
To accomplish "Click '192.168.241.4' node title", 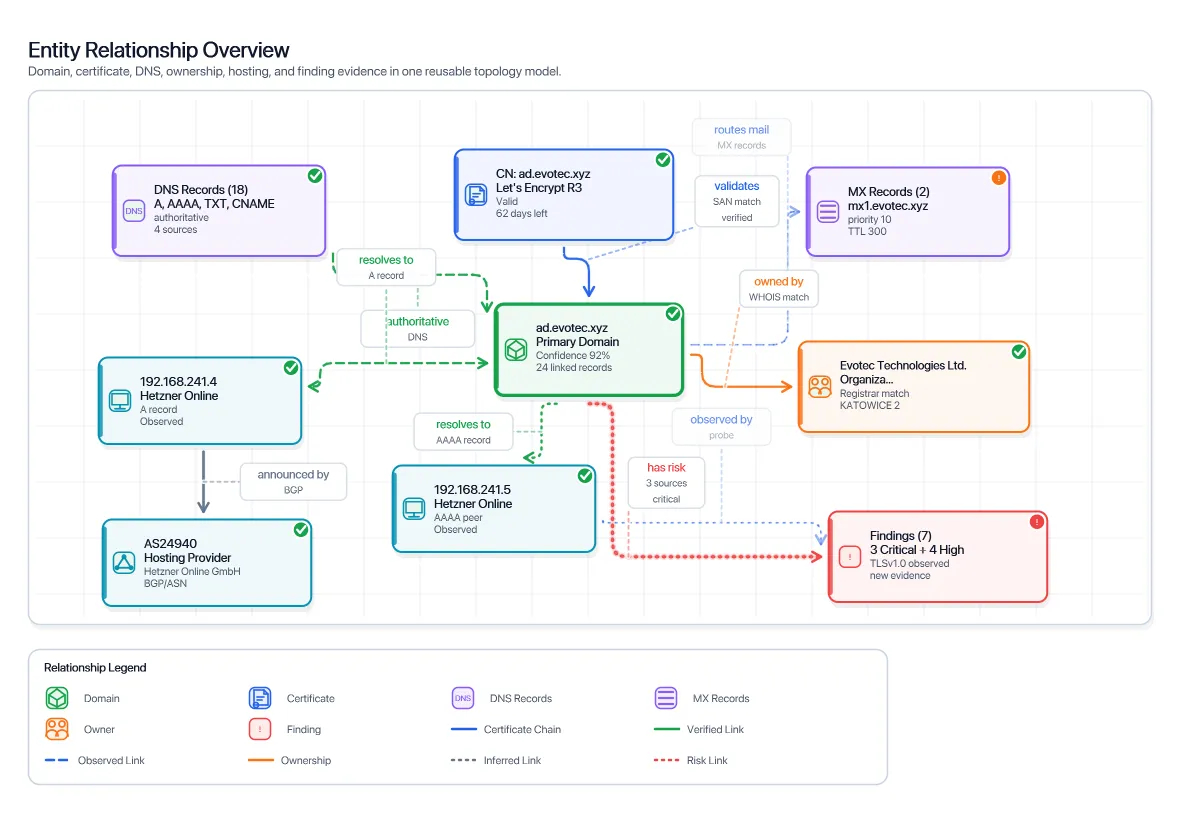I will tap(178, 382).
